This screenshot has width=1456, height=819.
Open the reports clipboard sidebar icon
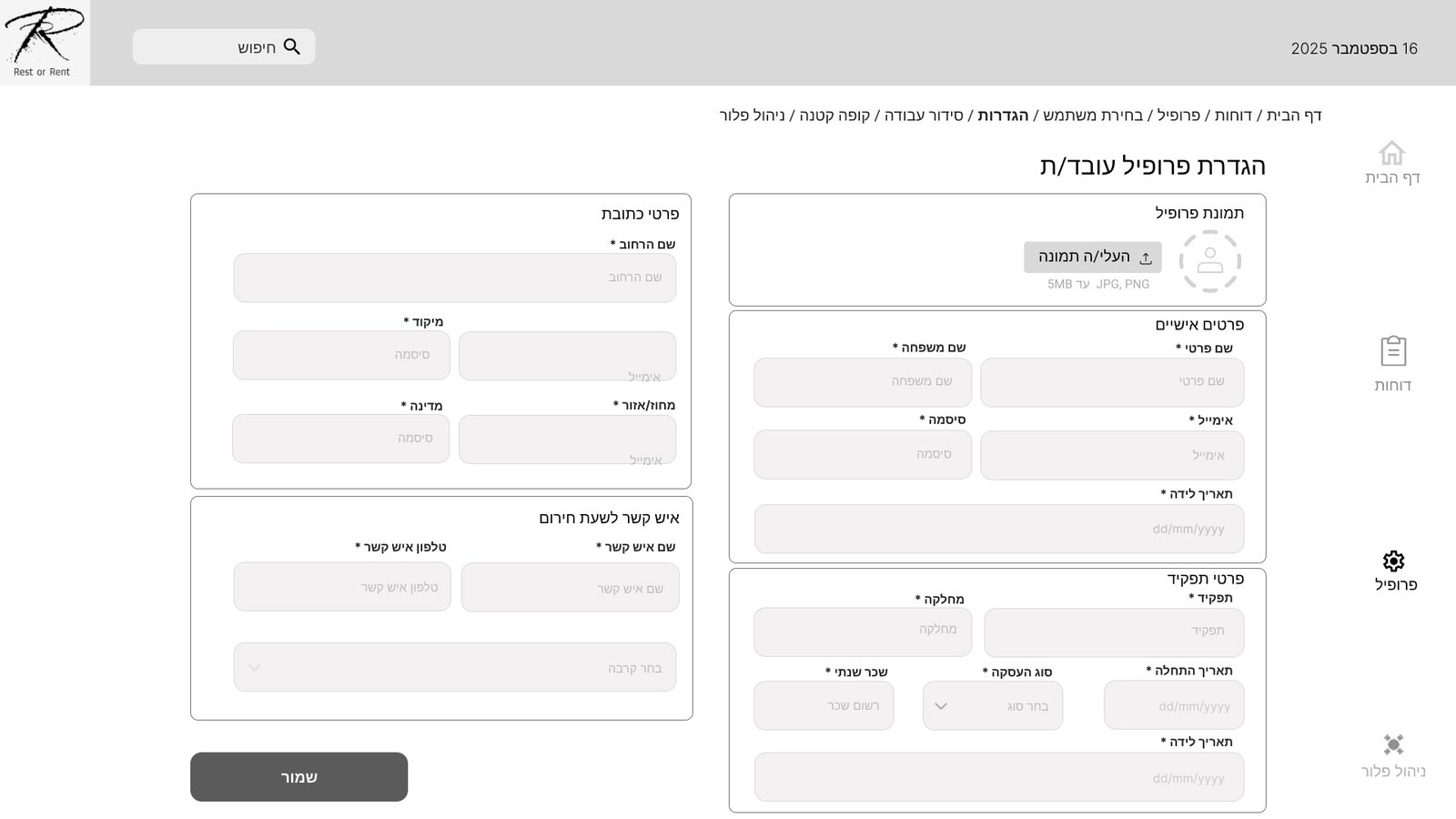coord(1392,351)
